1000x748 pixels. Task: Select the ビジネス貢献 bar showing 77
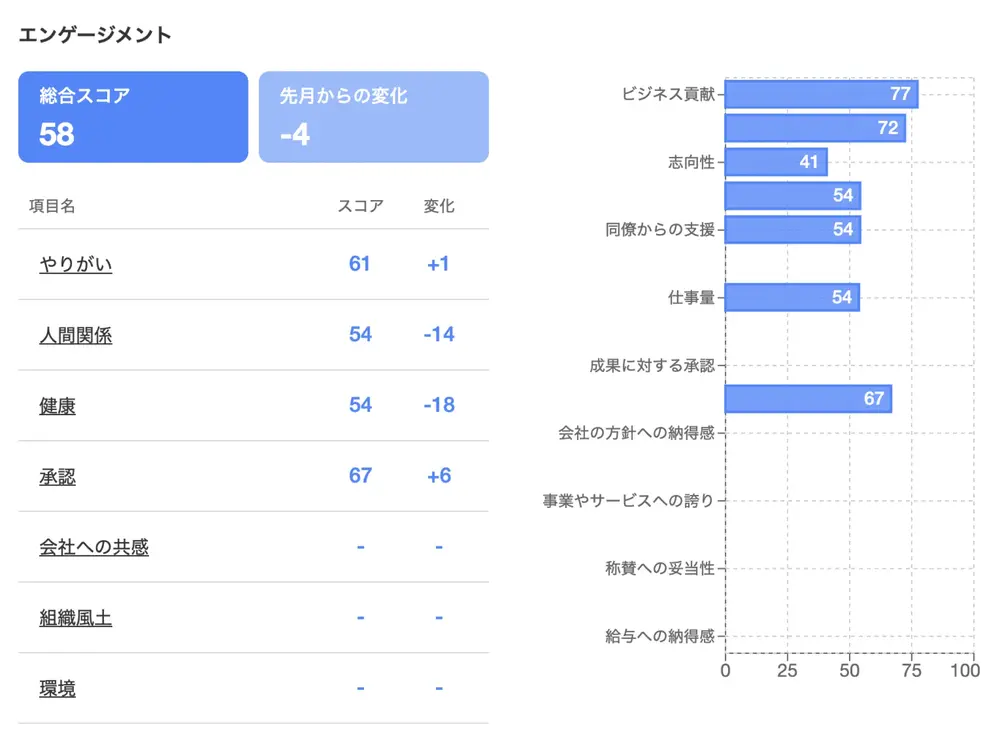coord(821,94)
